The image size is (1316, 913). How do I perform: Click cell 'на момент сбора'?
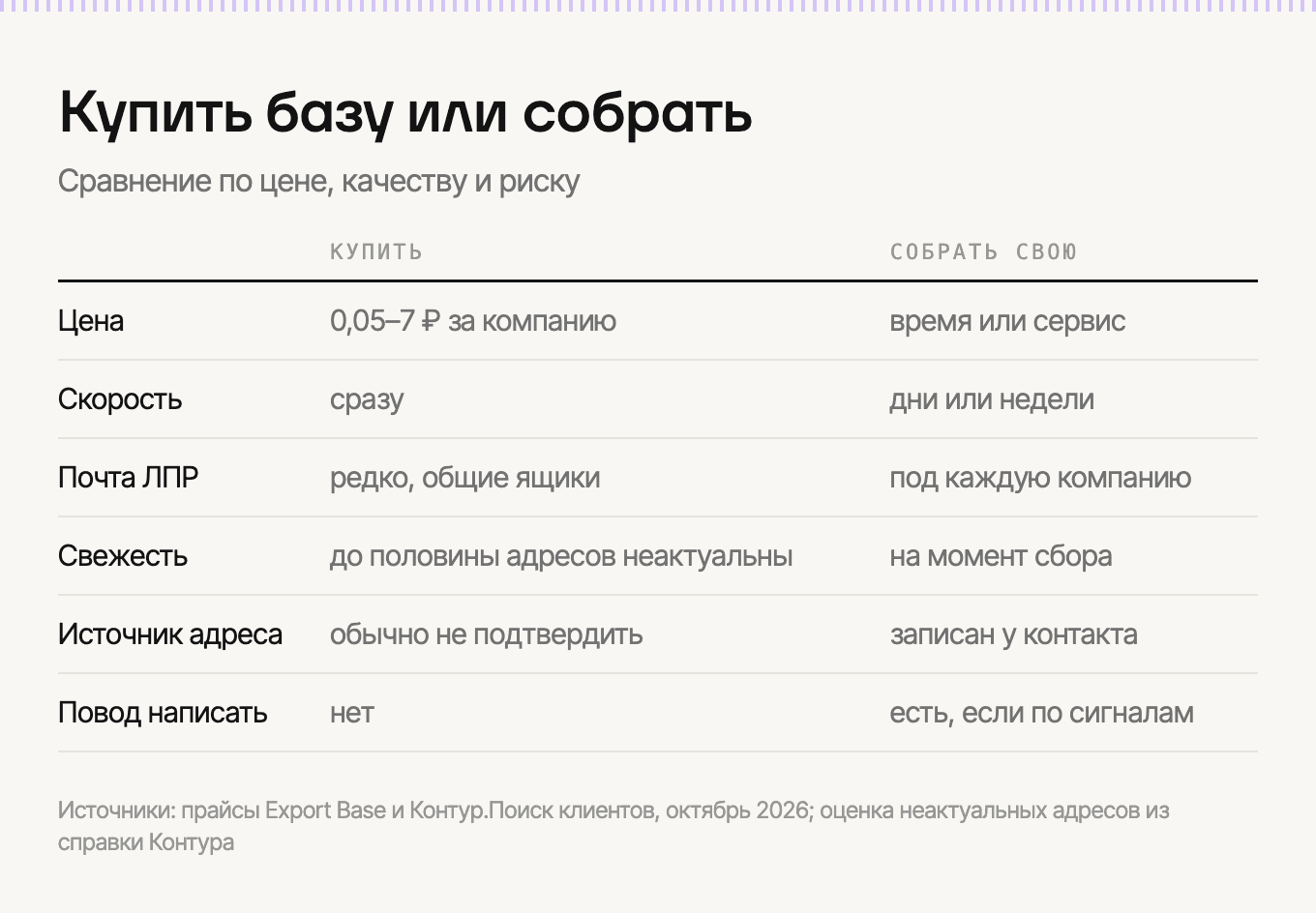coord(1001,556)
